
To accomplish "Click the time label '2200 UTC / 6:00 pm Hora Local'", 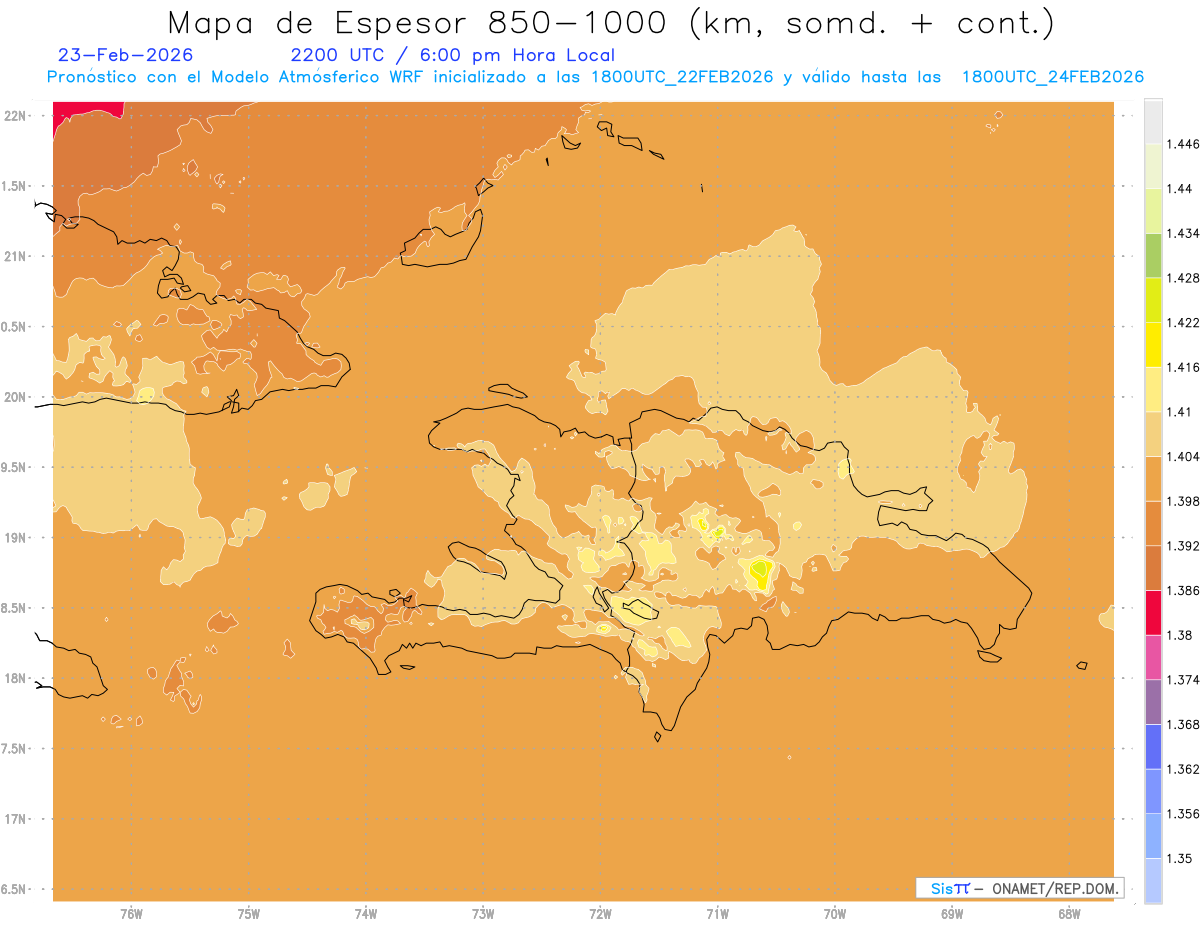I will click(452, 56).
